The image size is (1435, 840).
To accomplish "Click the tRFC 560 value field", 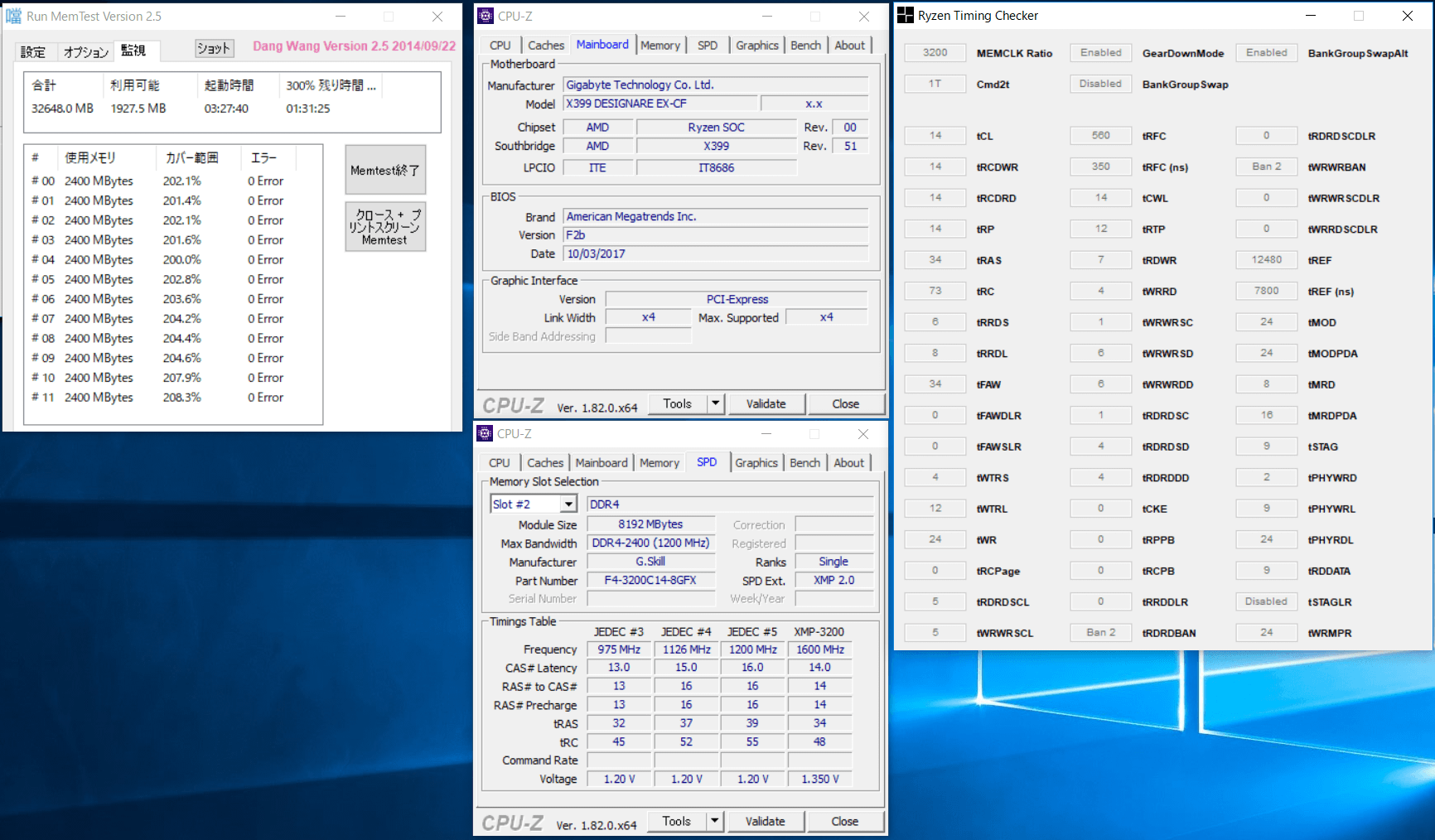I will (x=1100, y=135).
